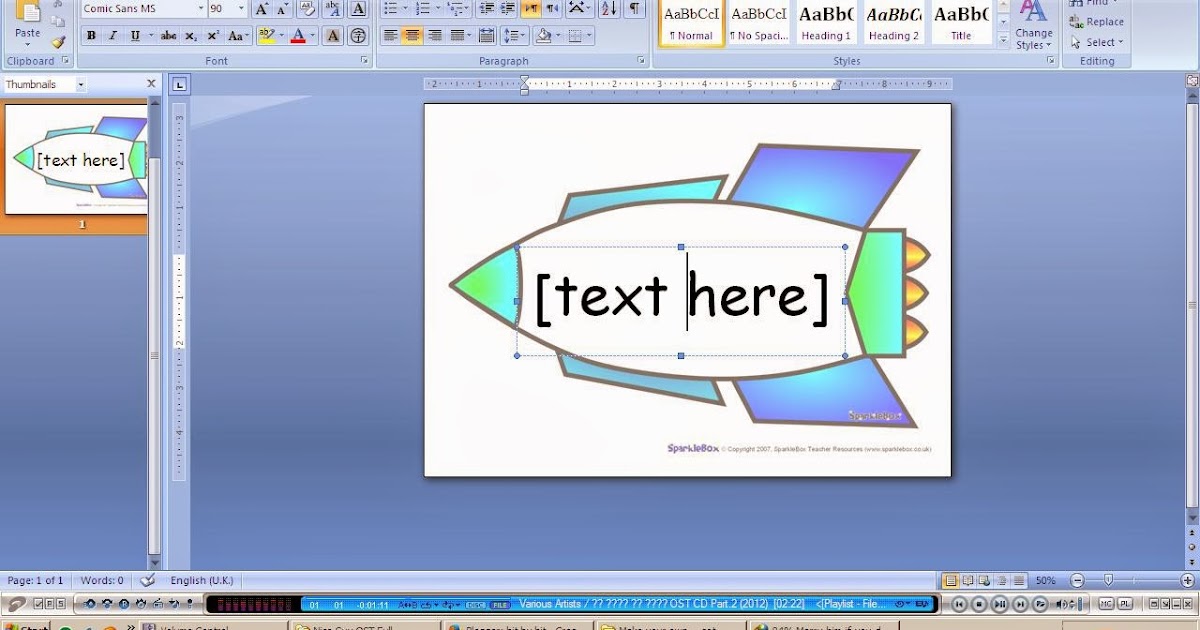Screen dimensions: 1200x630
Task: Click the proofing errors icon in status bar
Action: point(148,580)
